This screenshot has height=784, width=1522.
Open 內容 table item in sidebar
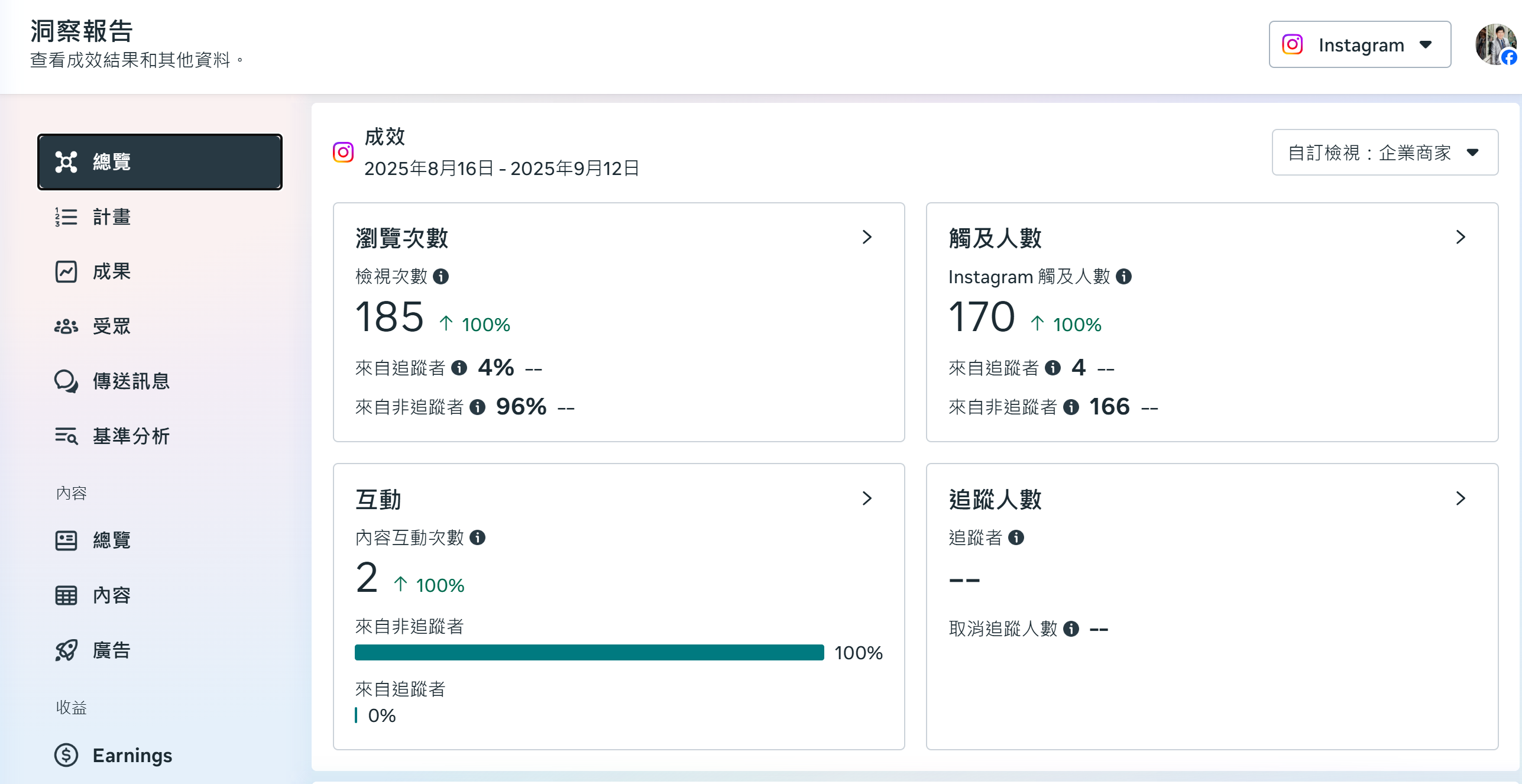tap(111, 595)
